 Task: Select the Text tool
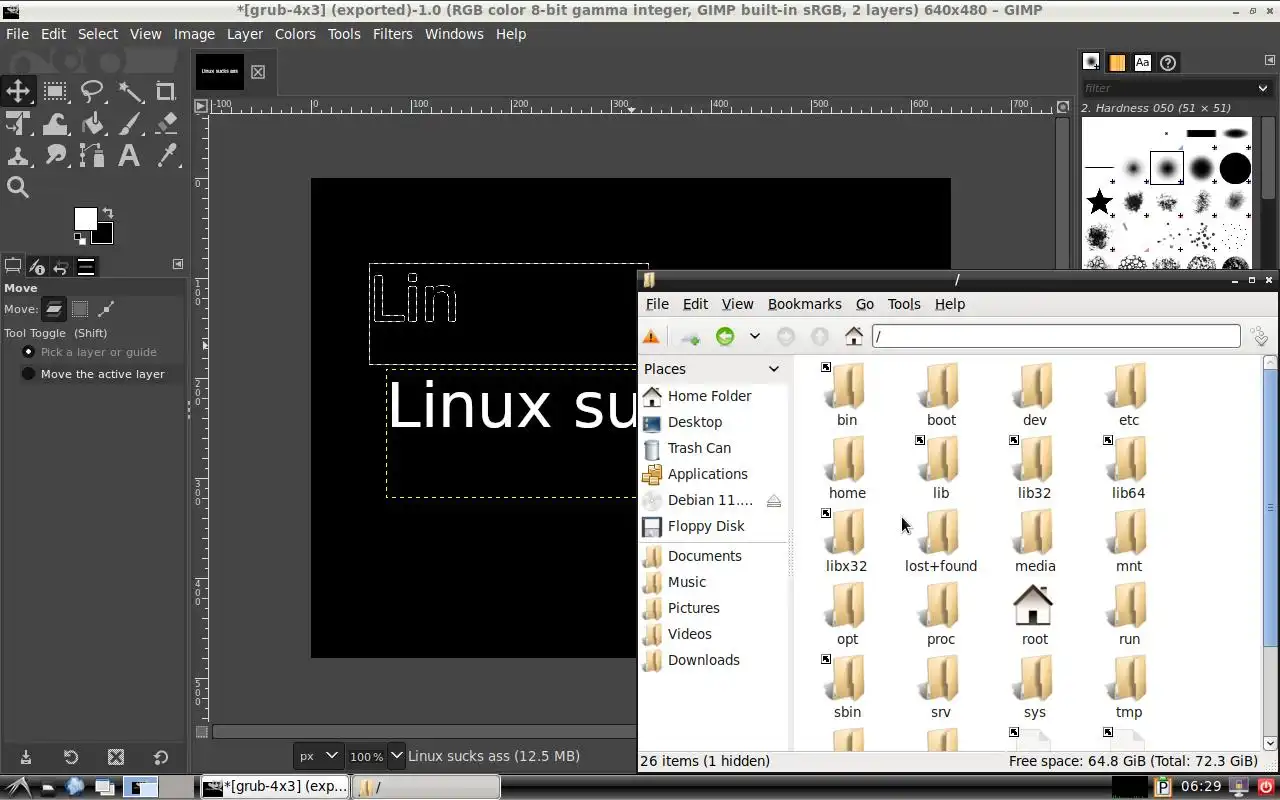[x=129, y=155]
